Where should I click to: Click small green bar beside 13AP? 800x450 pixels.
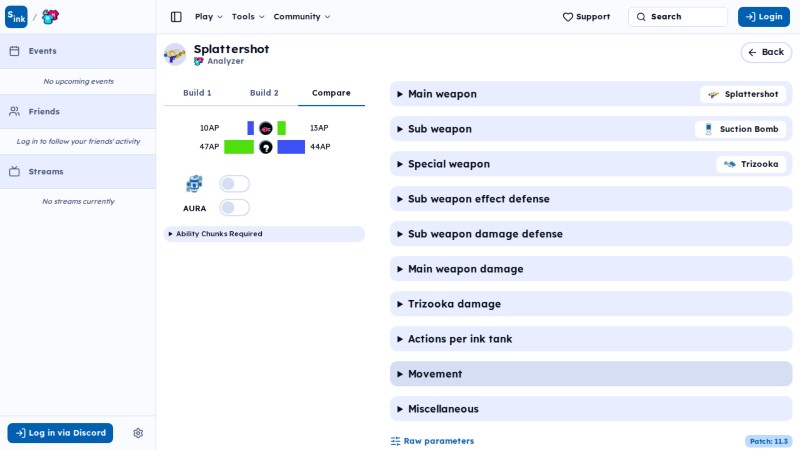pos(282,128)
